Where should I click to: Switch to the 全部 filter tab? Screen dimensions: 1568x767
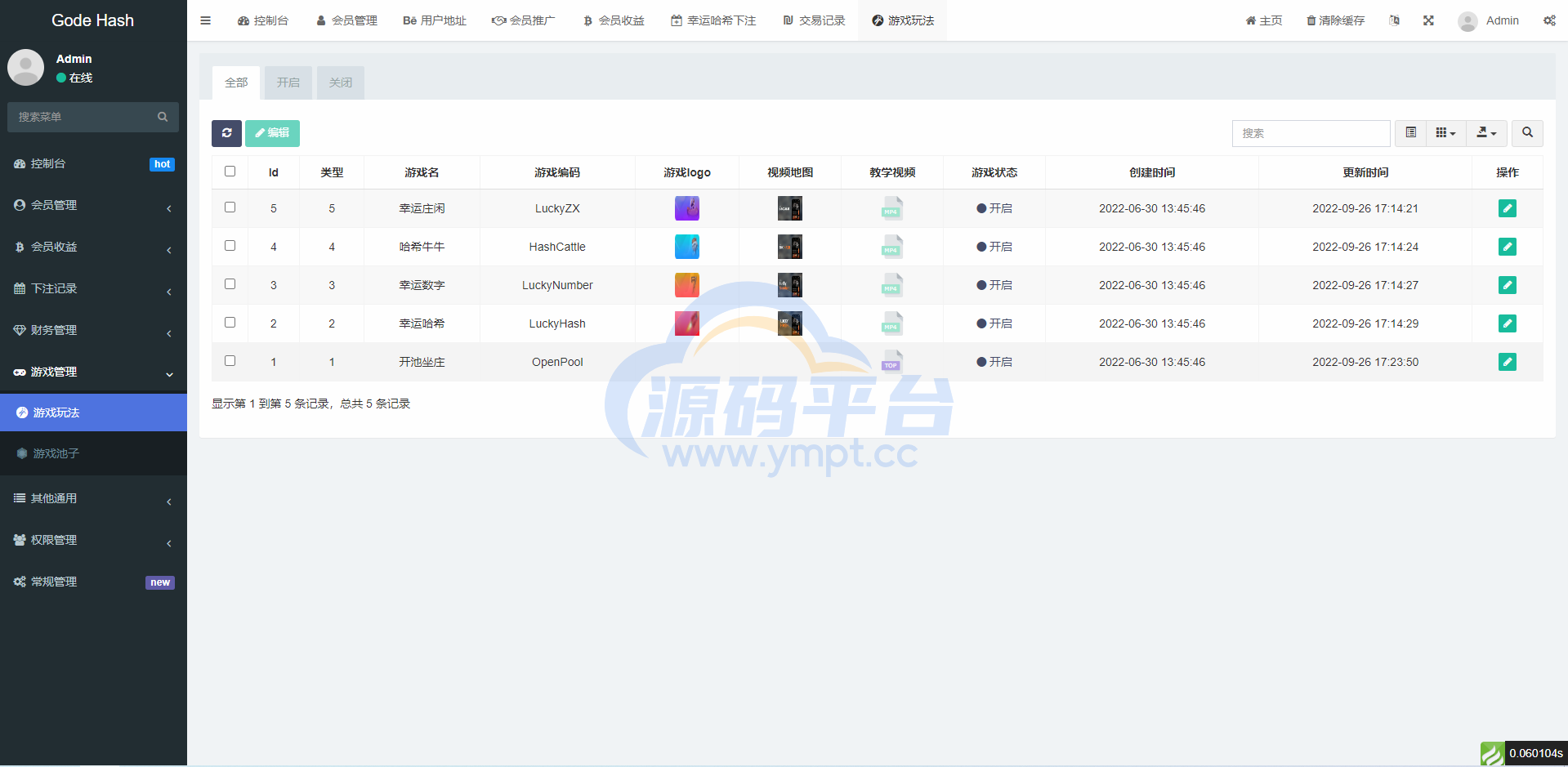[x=236, y=82]
